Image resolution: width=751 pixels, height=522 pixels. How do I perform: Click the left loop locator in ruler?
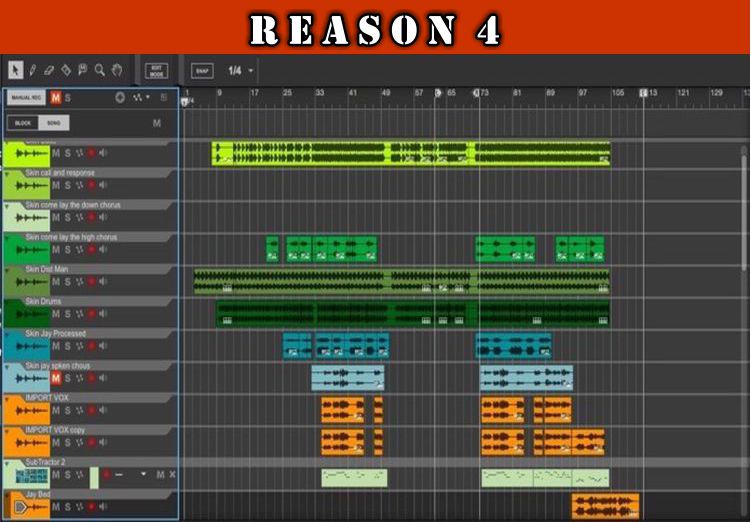click(x=438, y=93)
